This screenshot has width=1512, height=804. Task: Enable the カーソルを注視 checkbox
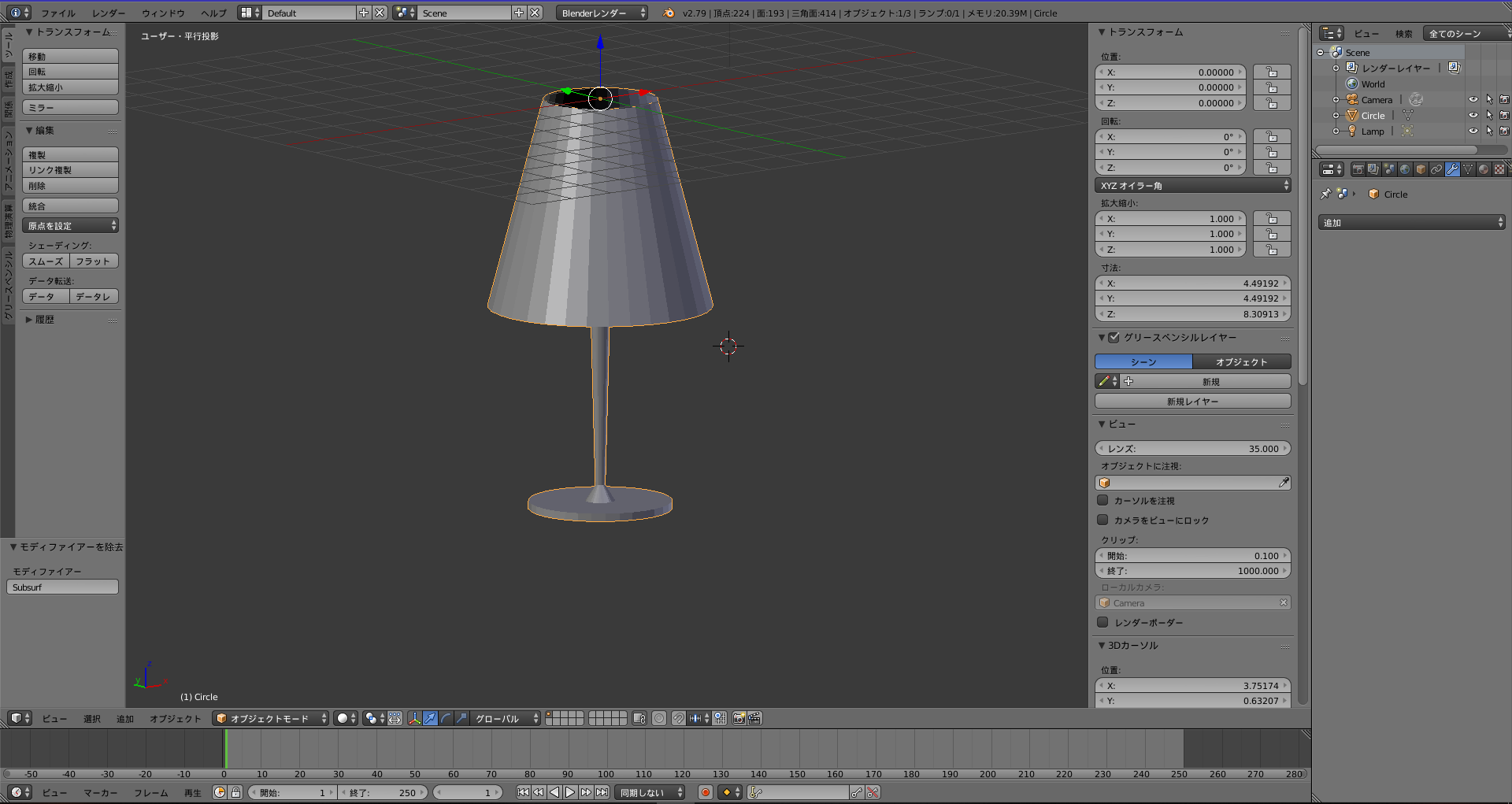tap(1103, 500)
